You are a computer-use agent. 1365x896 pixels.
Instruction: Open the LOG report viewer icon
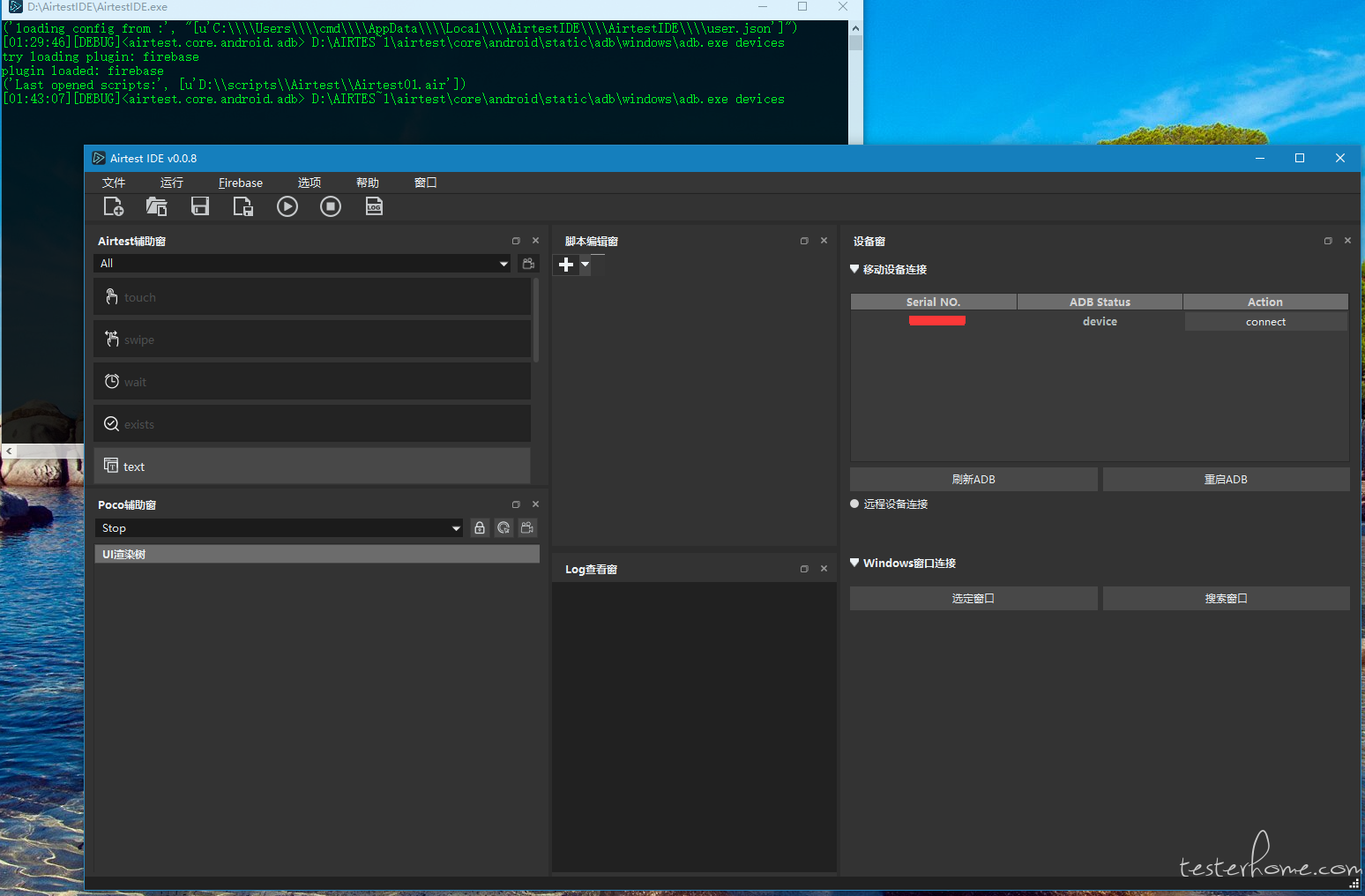(374, 206)
